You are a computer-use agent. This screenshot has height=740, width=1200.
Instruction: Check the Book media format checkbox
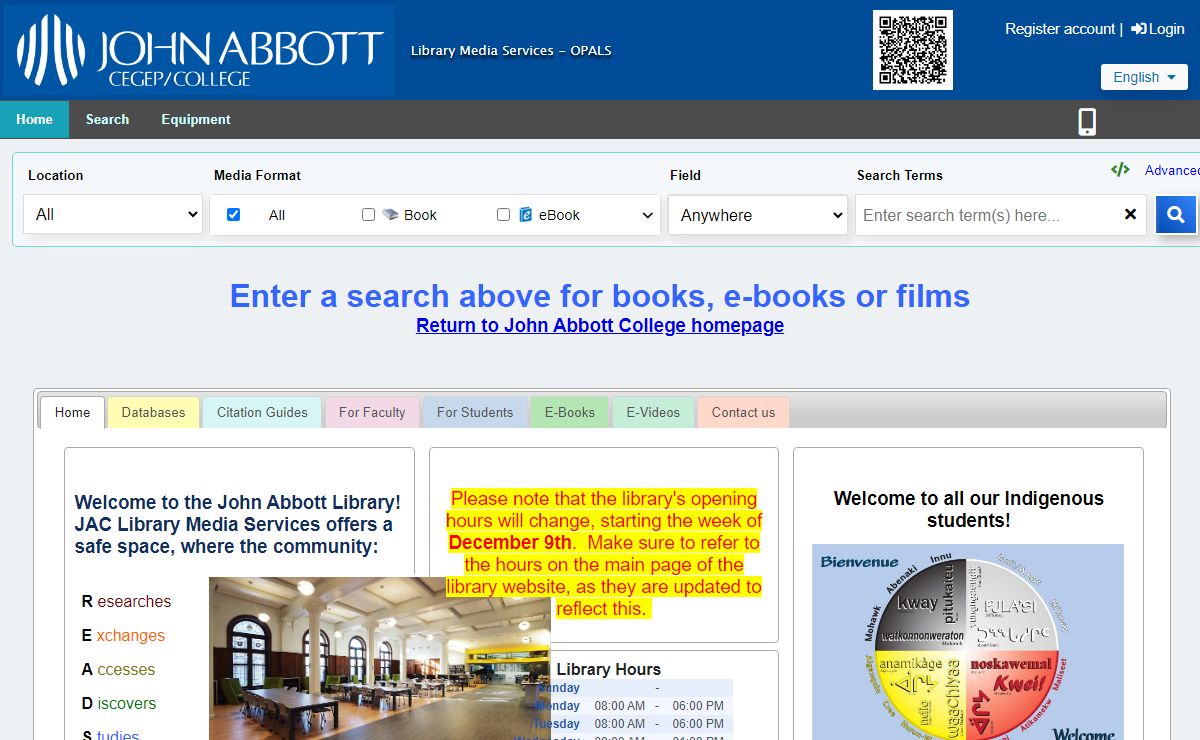click(x=368, y=215)
